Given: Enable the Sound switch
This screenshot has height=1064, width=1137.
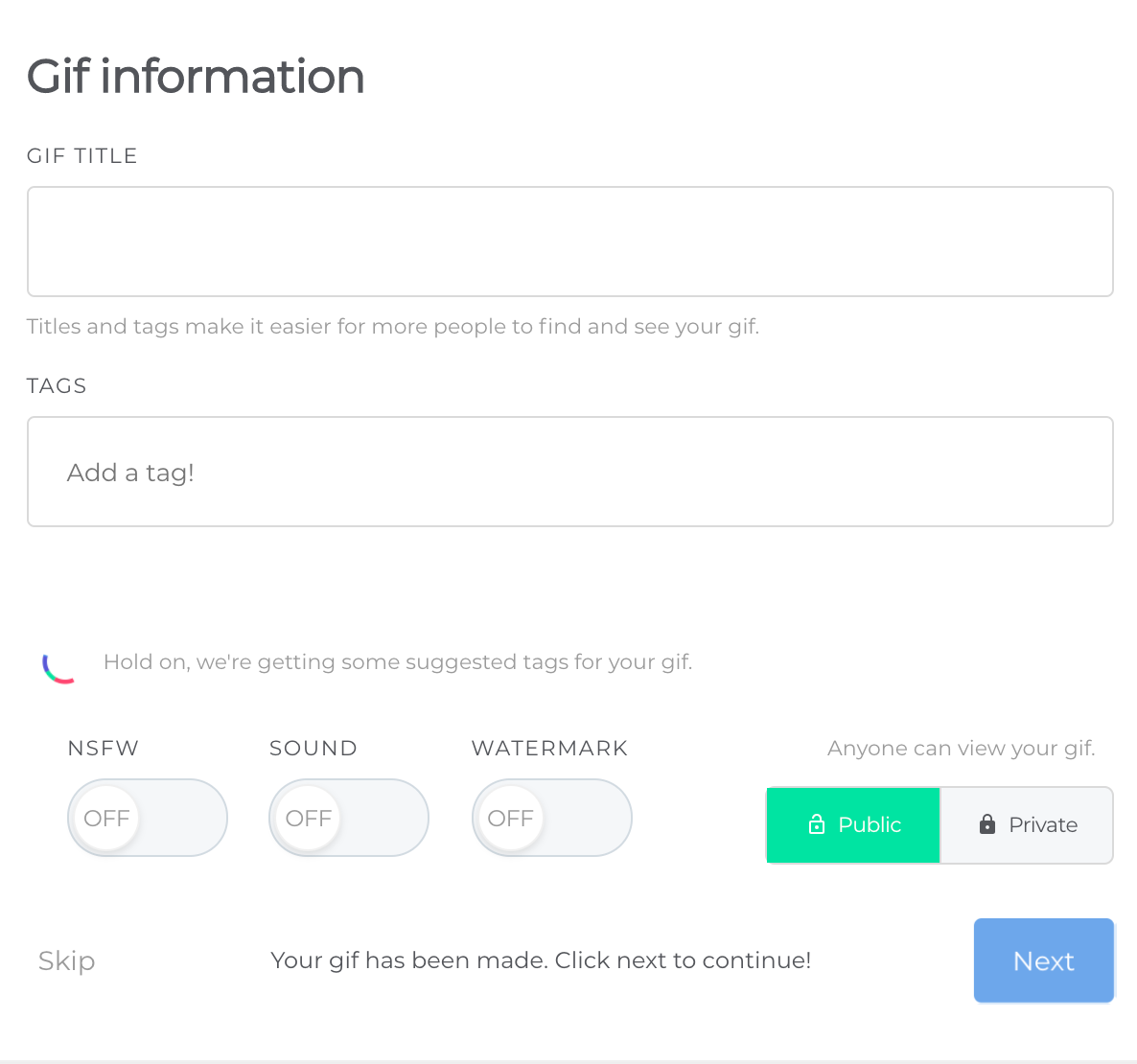Looking at the screenshot, I should [348, 818].
